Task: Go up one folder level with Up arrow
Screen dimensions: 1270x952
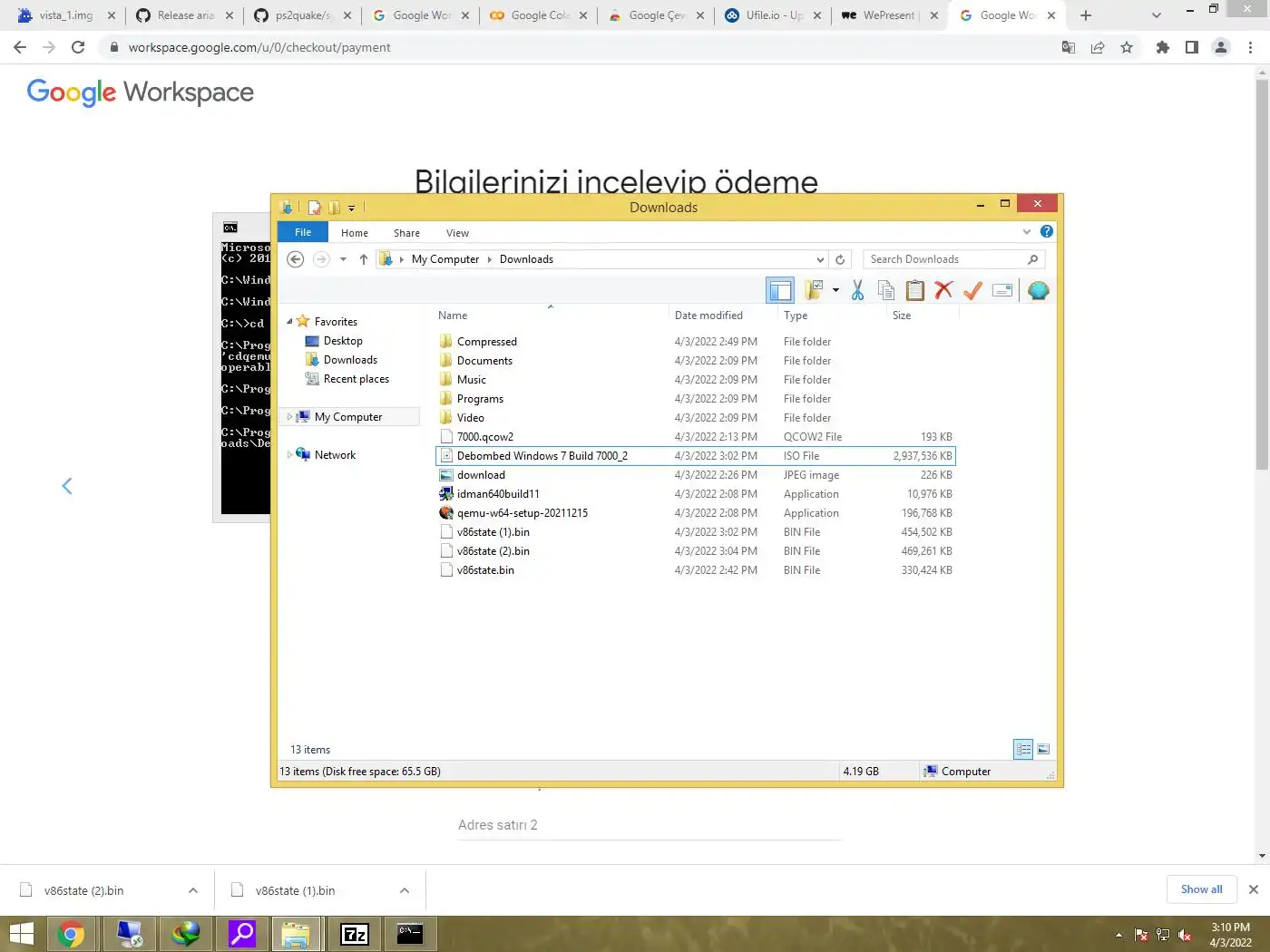Action: point(364,259)
